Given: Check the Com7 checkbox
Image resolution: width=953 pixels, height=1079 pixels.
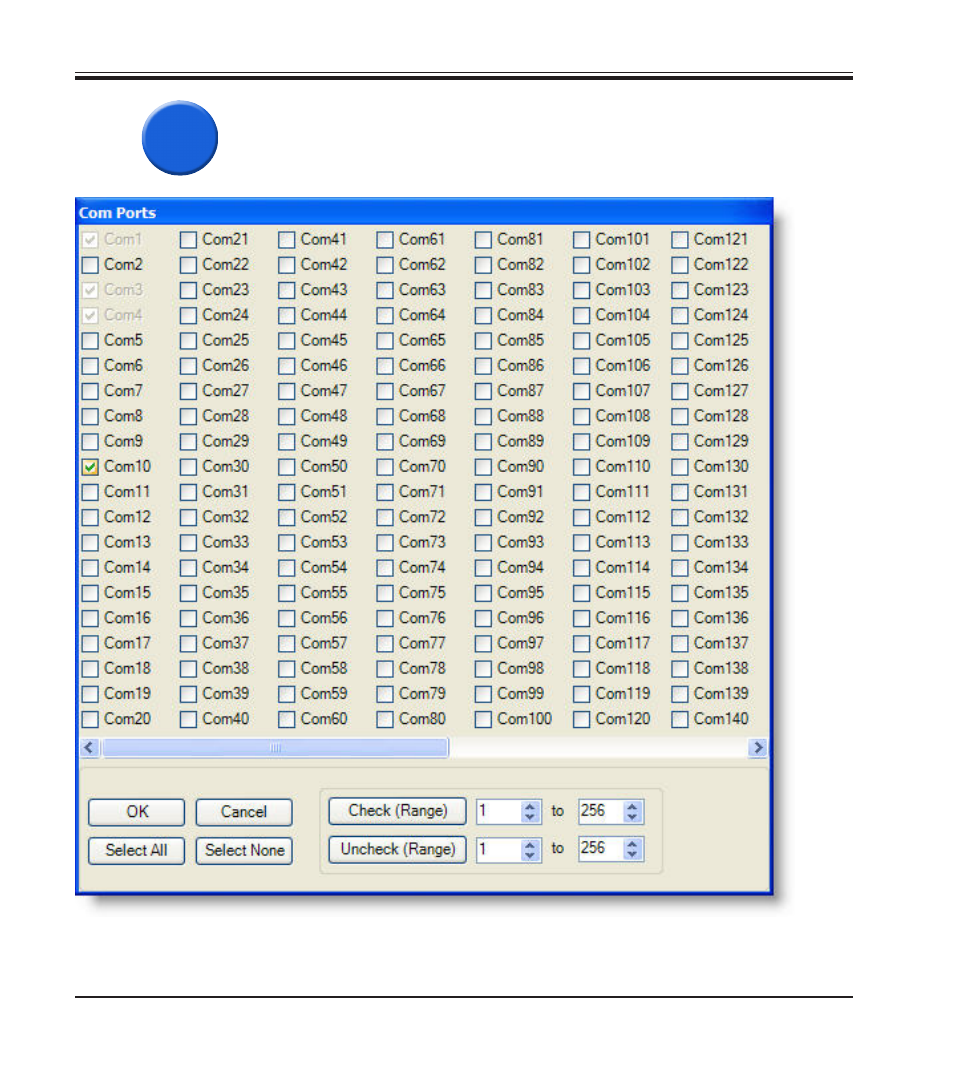Looking at the screenshot, I should 90,391.
